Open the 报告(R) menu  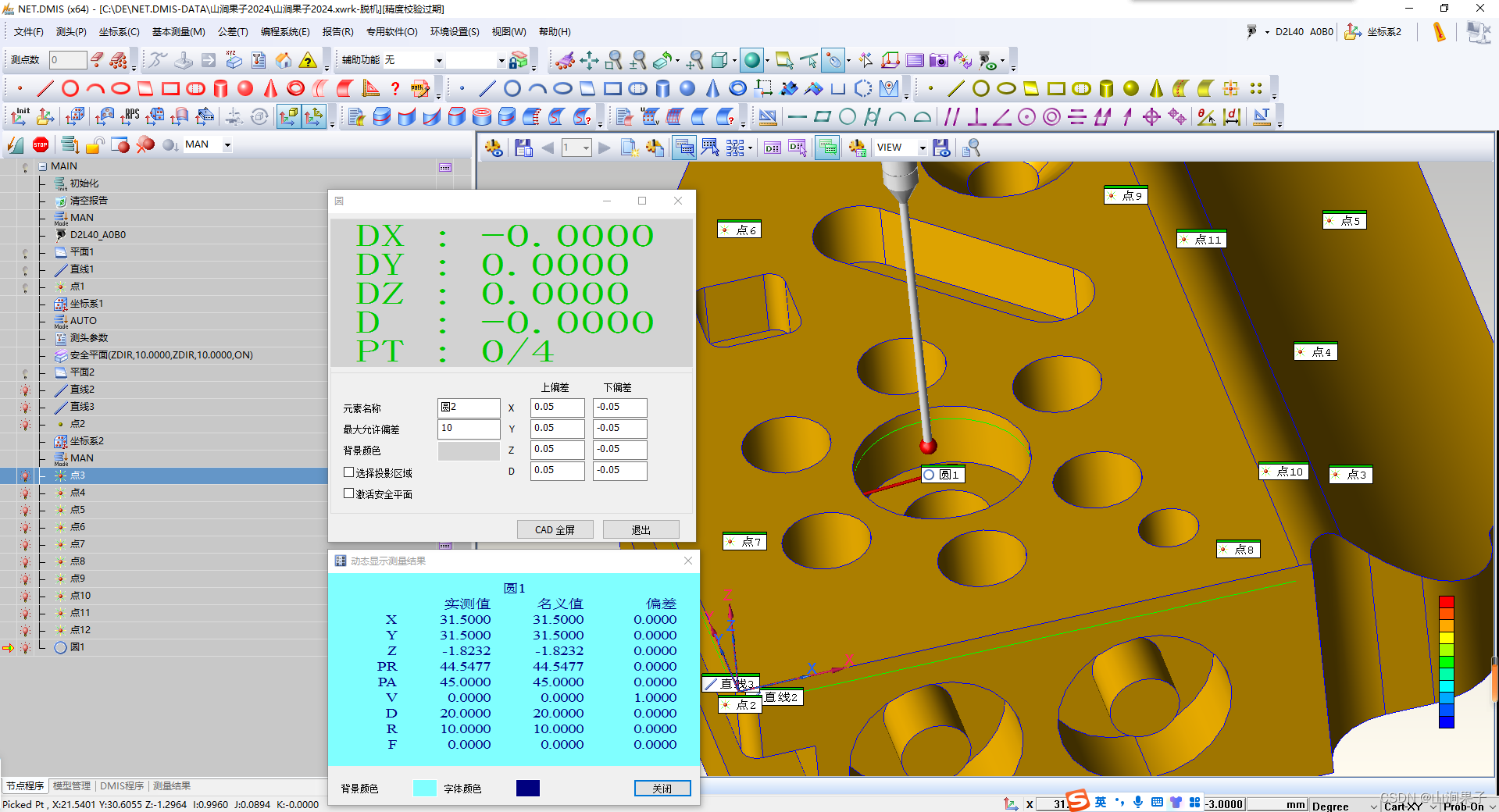coord(337,32)
